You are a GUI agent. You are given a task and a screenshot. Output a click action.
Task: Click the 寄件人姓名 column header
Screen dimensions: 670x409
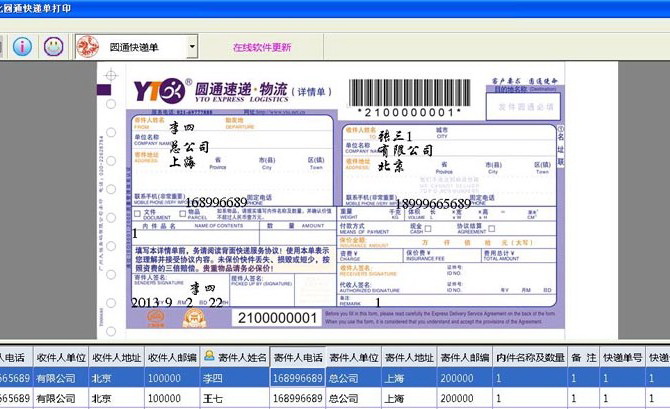tap(235, 358)
